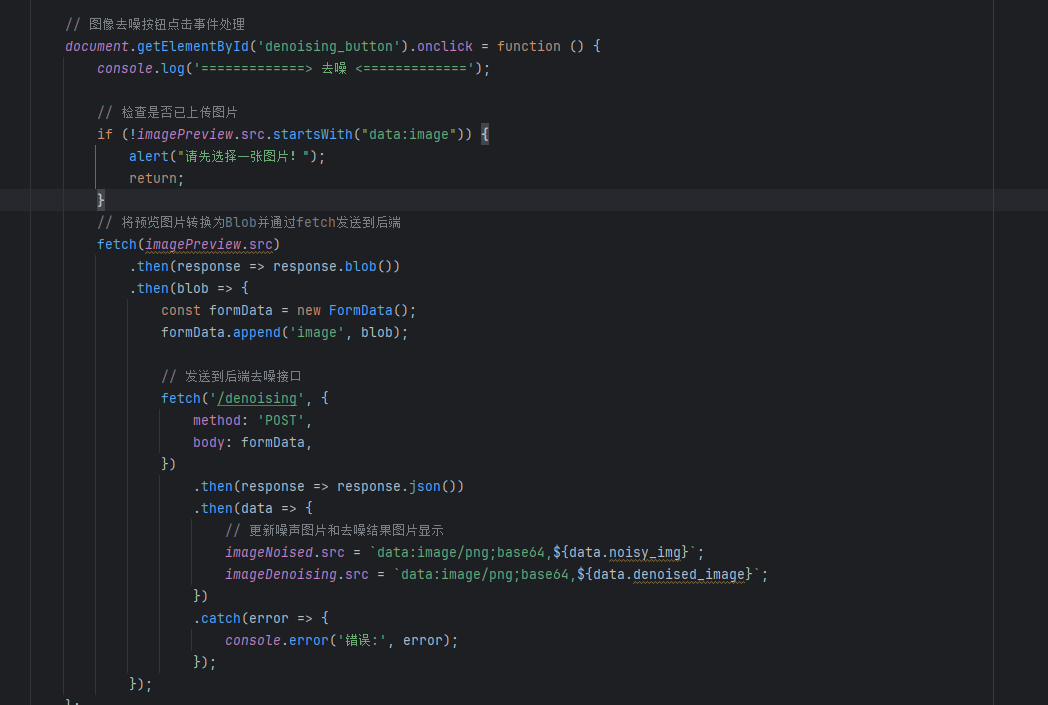Click the method property key

click(x=217, y=420)
